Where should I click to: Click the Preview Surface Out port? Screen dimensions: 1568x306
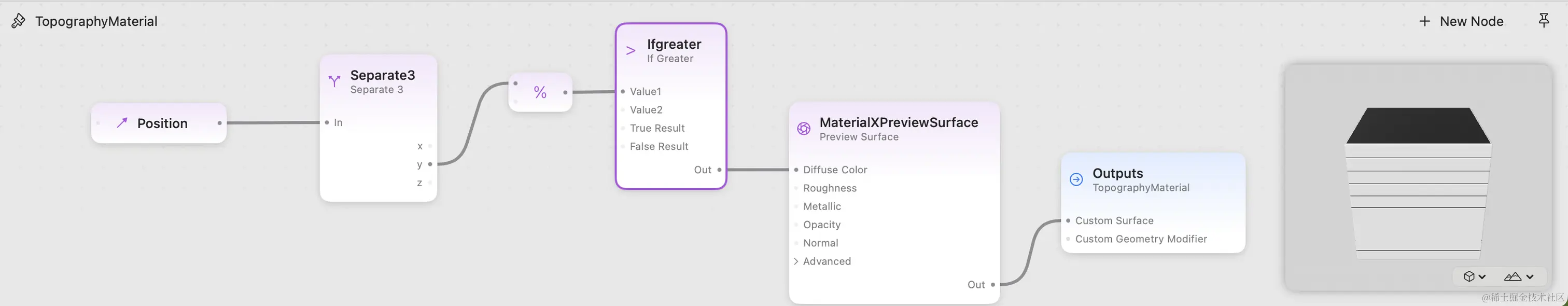click(993, 285)
